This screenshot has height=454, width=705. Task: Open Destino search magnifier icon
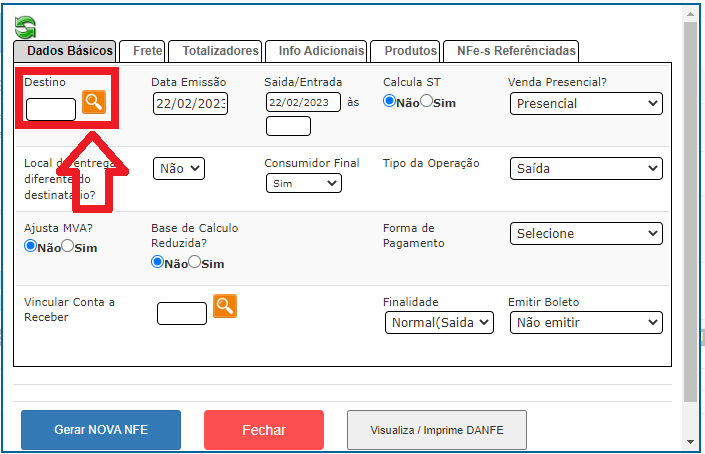tap(94, 101)
